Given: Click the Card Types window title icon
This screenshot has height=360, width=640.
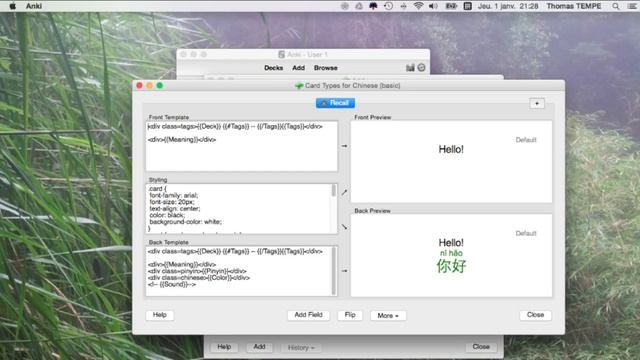Looking at the screenshot, I should (299, 86).
